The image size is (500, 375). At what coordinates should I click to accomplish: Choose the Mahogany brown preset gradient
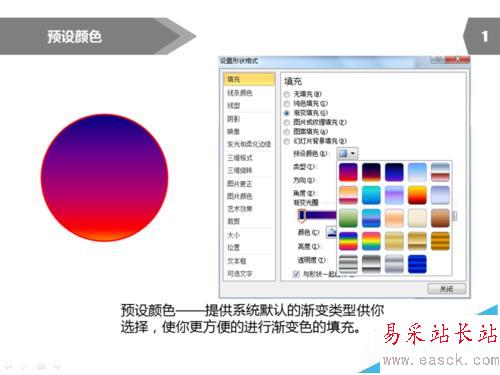point(440,218)
